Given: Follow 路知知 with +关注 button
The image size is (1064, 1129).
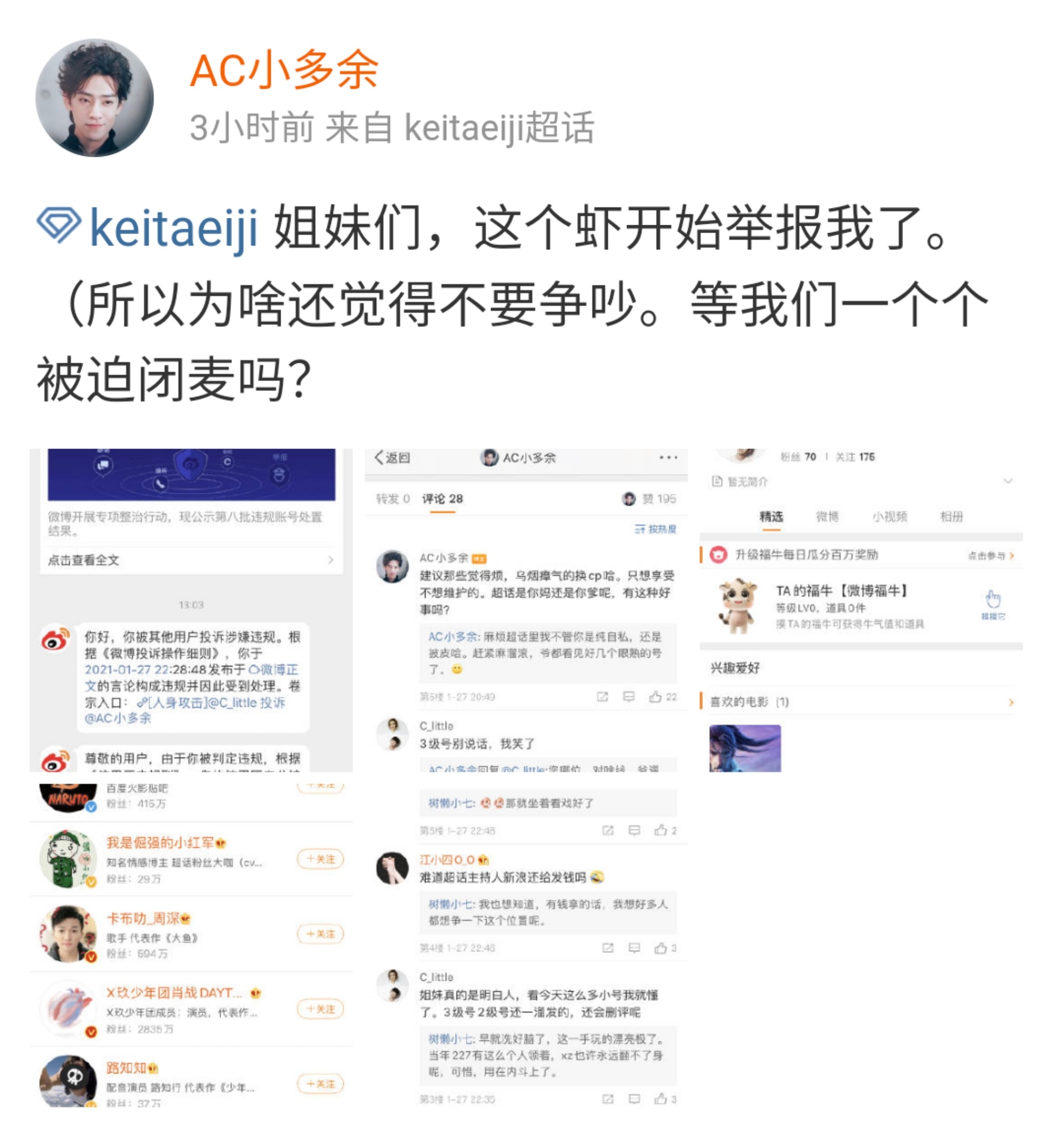Looking at the screenshot, I should coord(320,1084).
